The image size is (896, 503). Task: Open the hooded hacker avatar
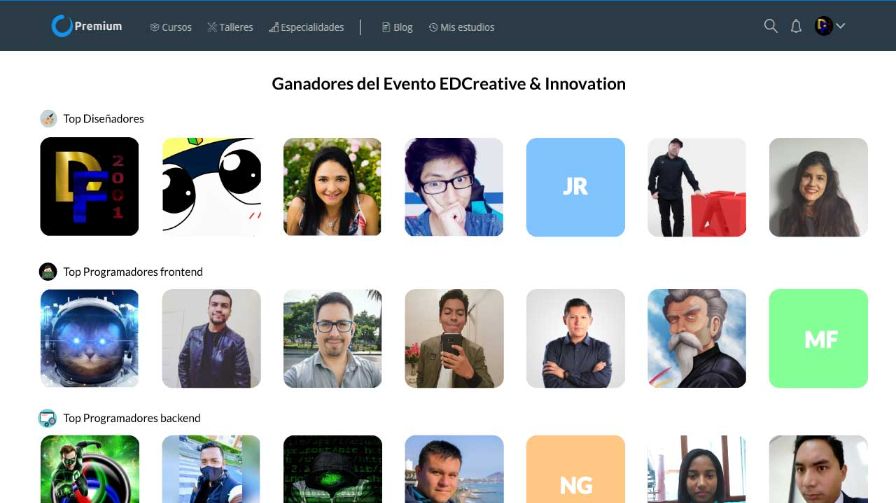coord(333,469)
